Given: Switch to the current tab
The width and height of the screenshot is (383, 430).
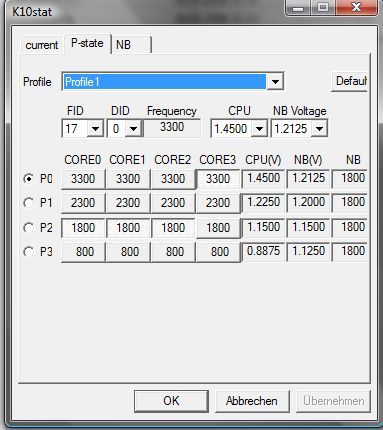Looking at the screenshot, I should click(x=42, y=45).
